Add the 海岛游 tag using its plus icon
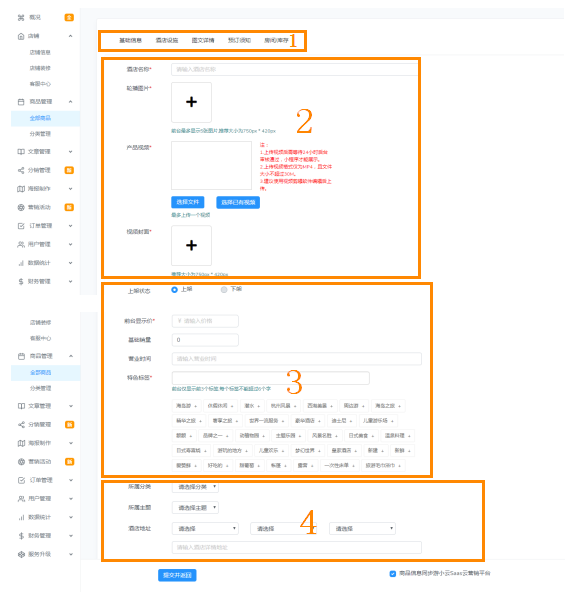The height and width of the screenshot is (593, 575). coord(196,406)
